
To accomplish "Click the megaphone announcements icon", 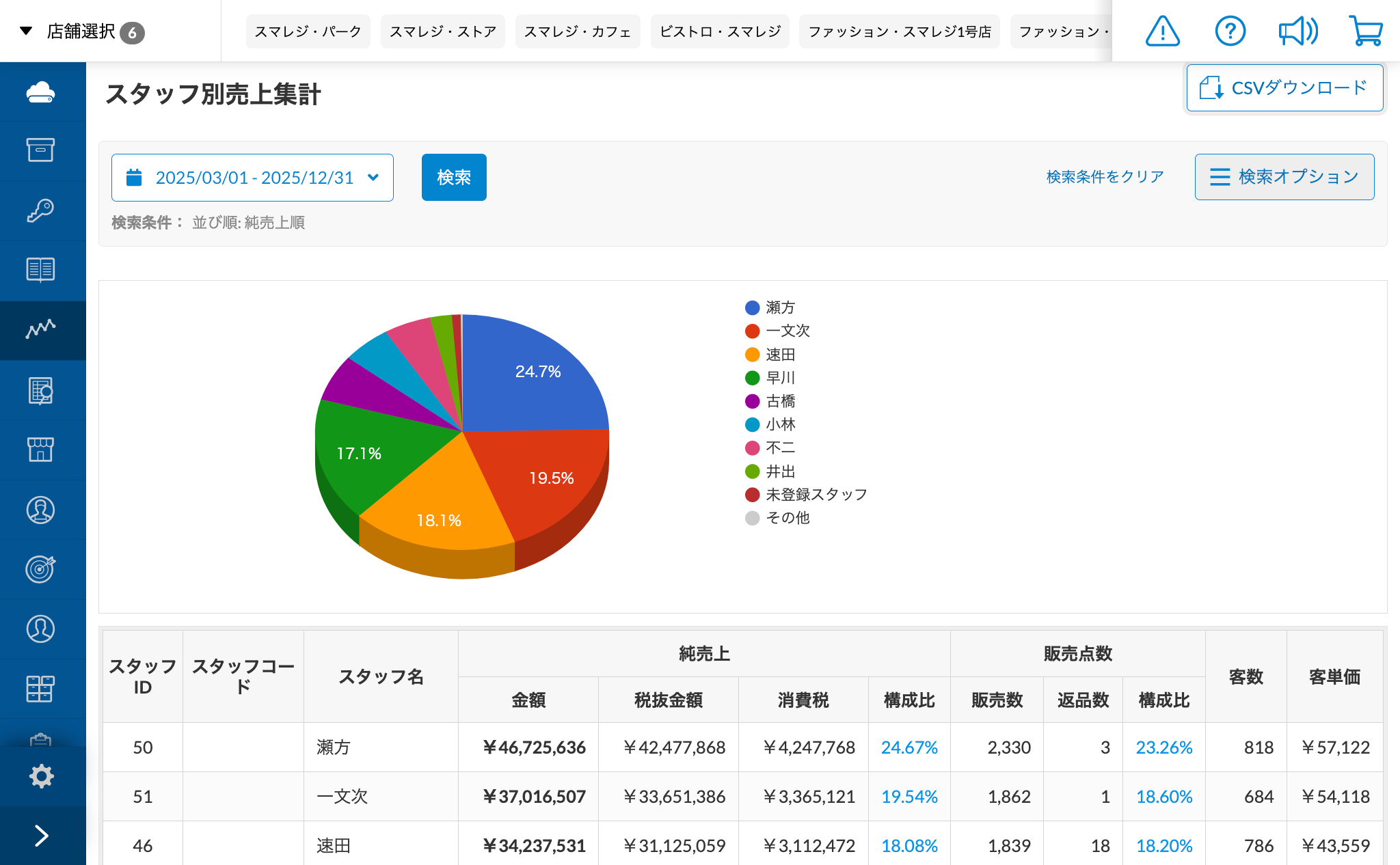I will (1297, 31).
